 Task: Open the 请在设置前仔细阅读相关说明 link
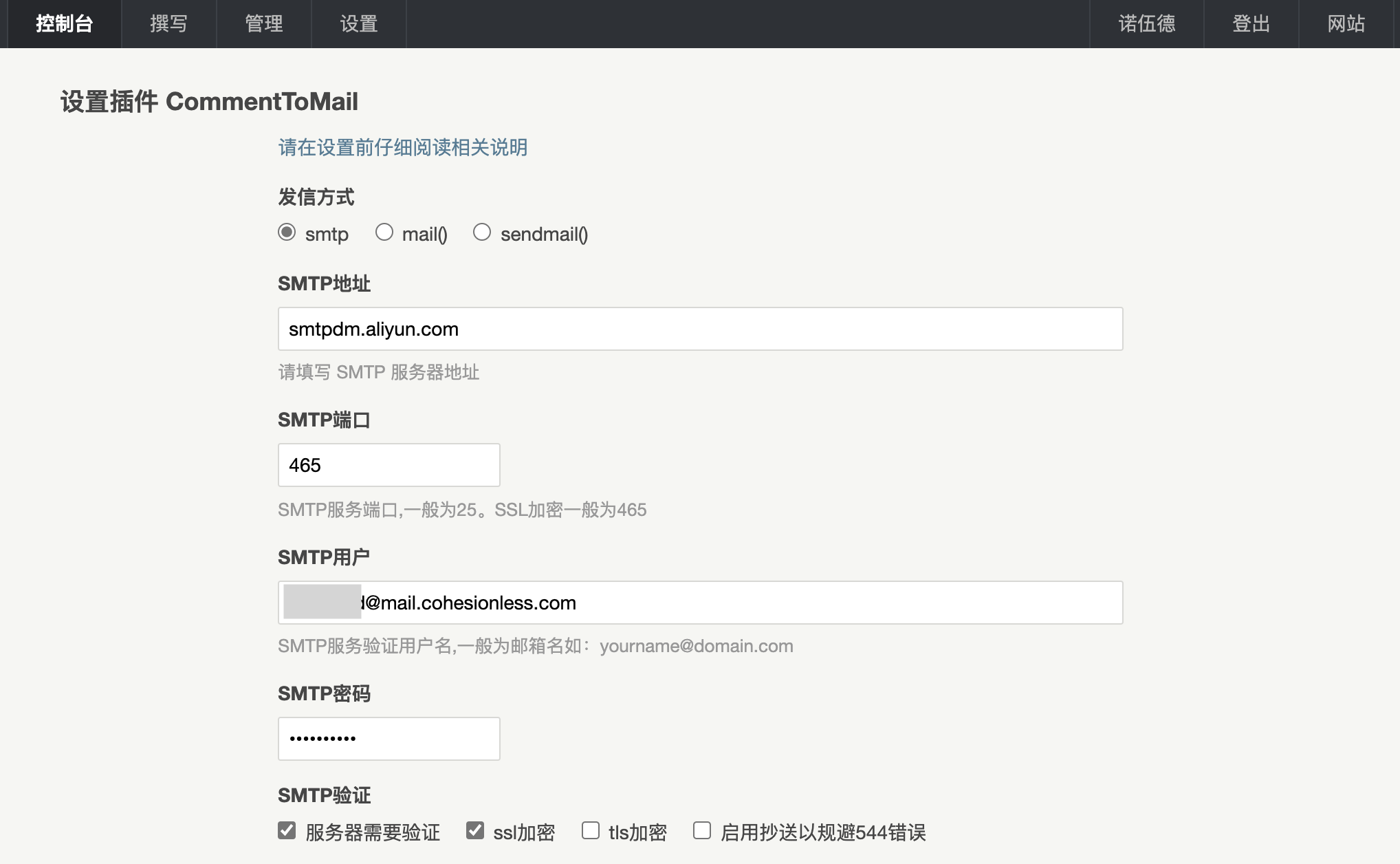(402, 147)
